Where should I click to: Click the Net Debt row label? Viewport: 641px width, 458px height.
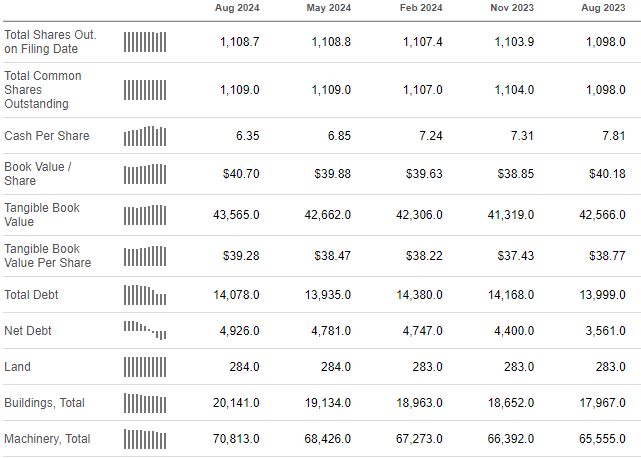[x=28, y=331]
